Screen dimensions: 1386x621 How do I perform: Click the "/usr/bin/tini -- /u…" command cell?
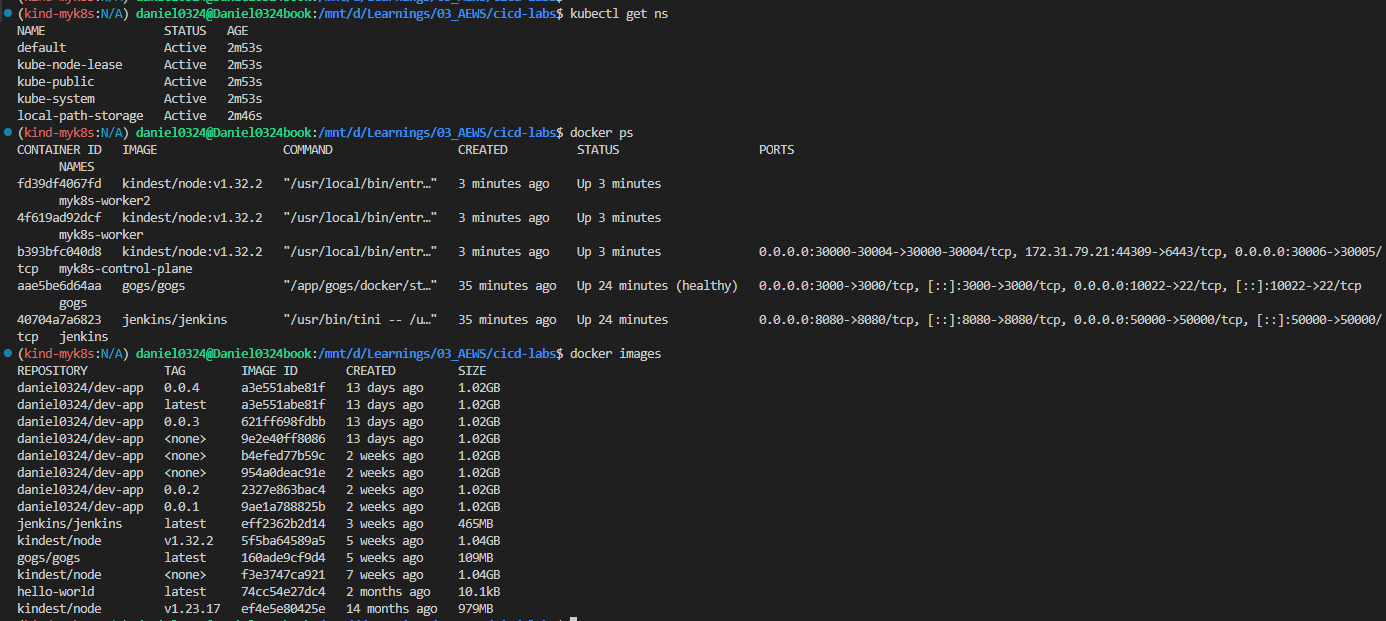(360, 320)
